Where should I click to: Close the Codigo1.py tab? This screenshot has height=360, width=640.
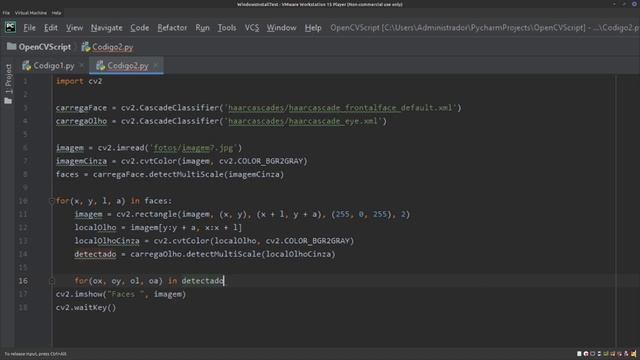click(81, 66)
